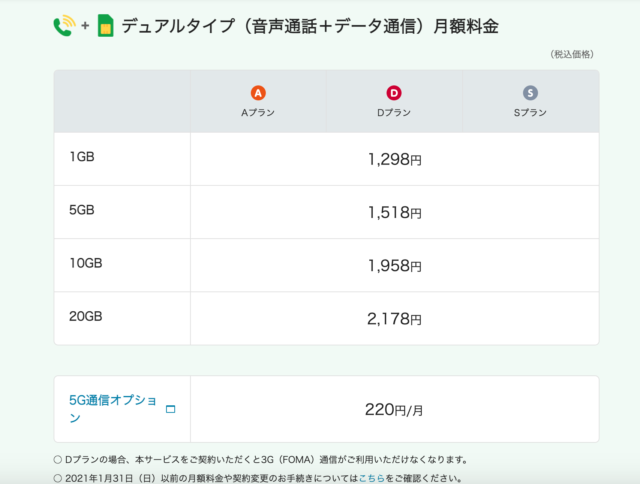640x484 pixels.
Task: Open the 5G通信オプション link
Action: coord(113,409)
